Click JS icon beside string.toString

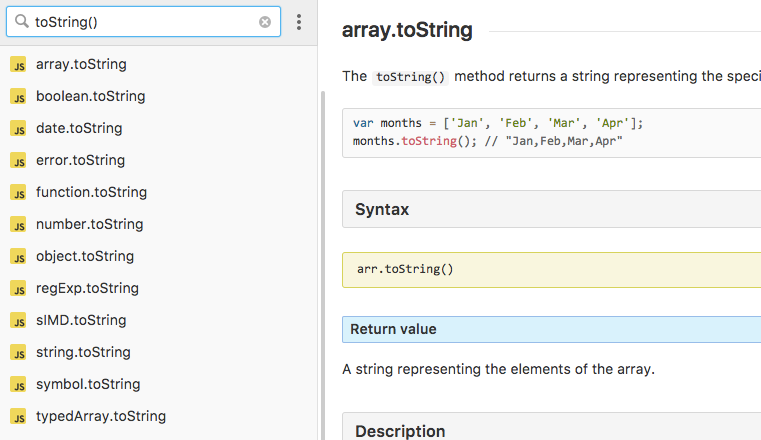[18, 353]
